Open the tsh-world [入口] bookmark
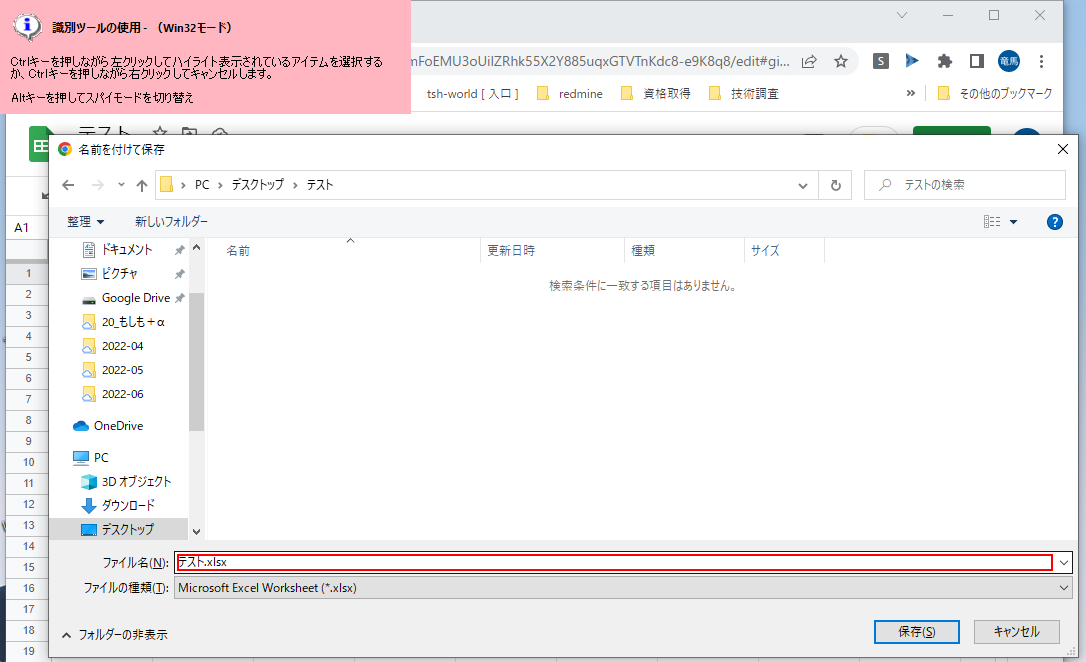This screenshot has width=1086, height=662. click(x=472, y=93)
